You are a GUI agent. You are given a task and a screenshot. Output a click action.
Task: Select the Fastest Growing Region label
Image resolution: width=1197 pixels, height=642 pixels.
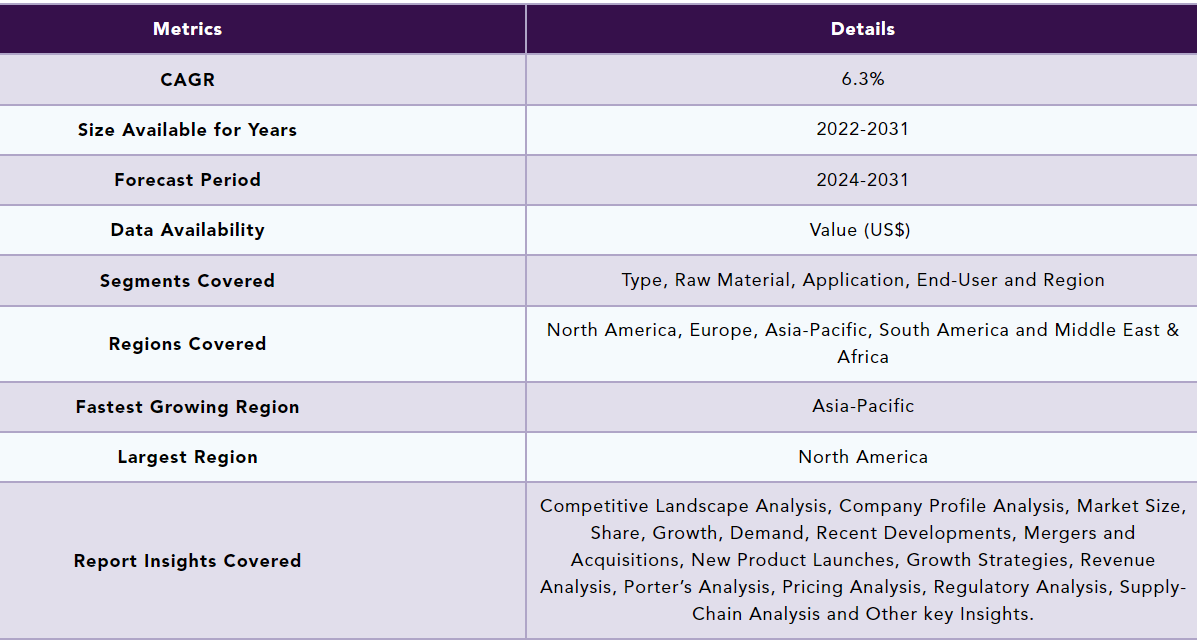point(187,407)
